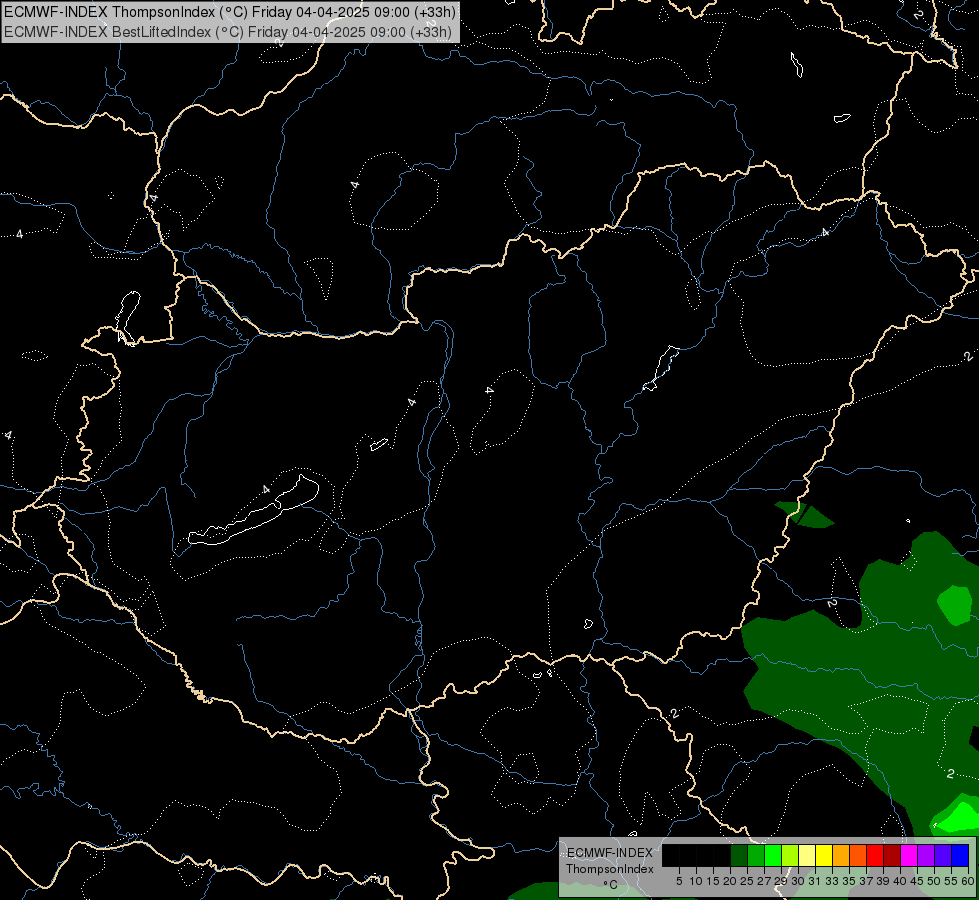Click the legend tick label 29
This screenshot has width=979, height=900.
pos(782,881)
